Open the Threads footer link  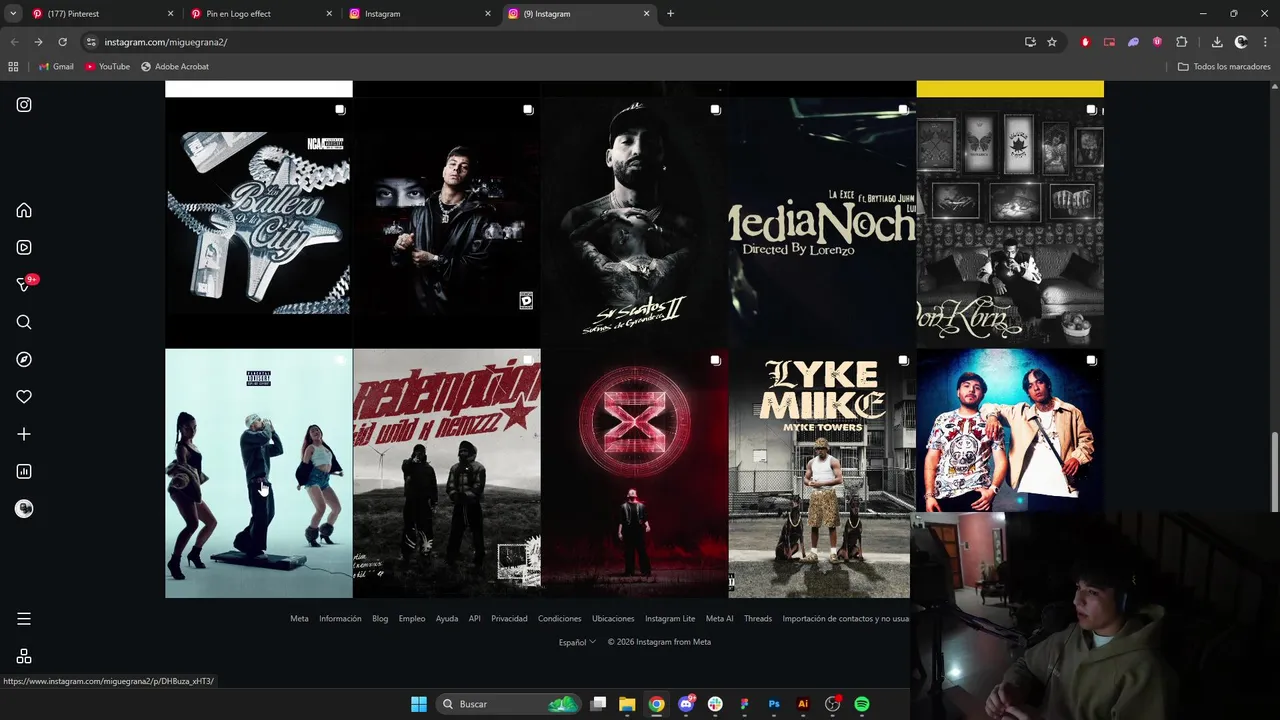click(x=758, y=619)
